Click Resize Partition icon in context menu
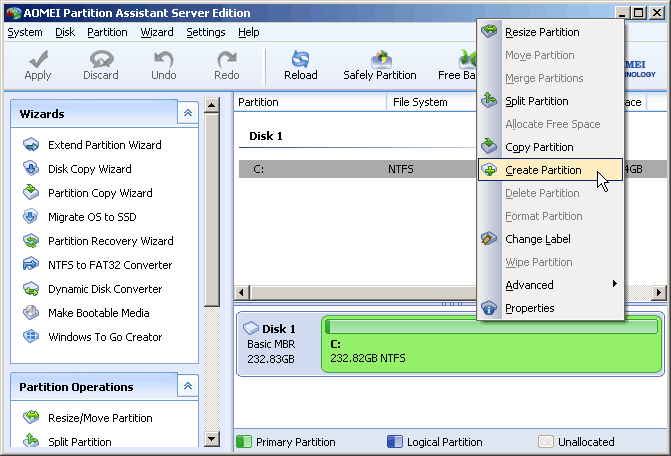 tap(489, 31)
